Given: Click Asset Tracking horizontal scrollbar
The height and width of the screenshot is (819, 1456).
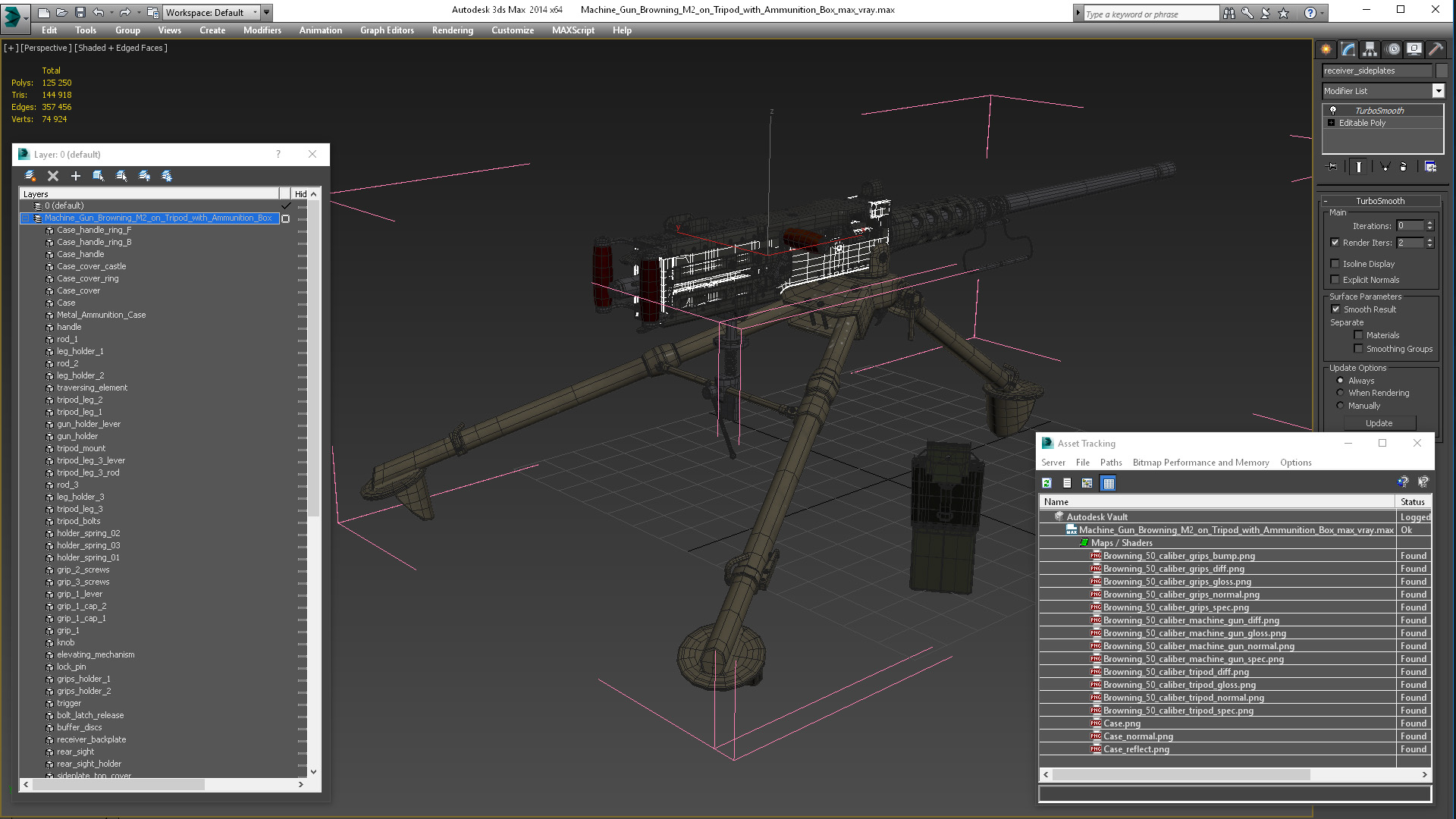Looking at the screenshot, I should tap(1181, 775).
